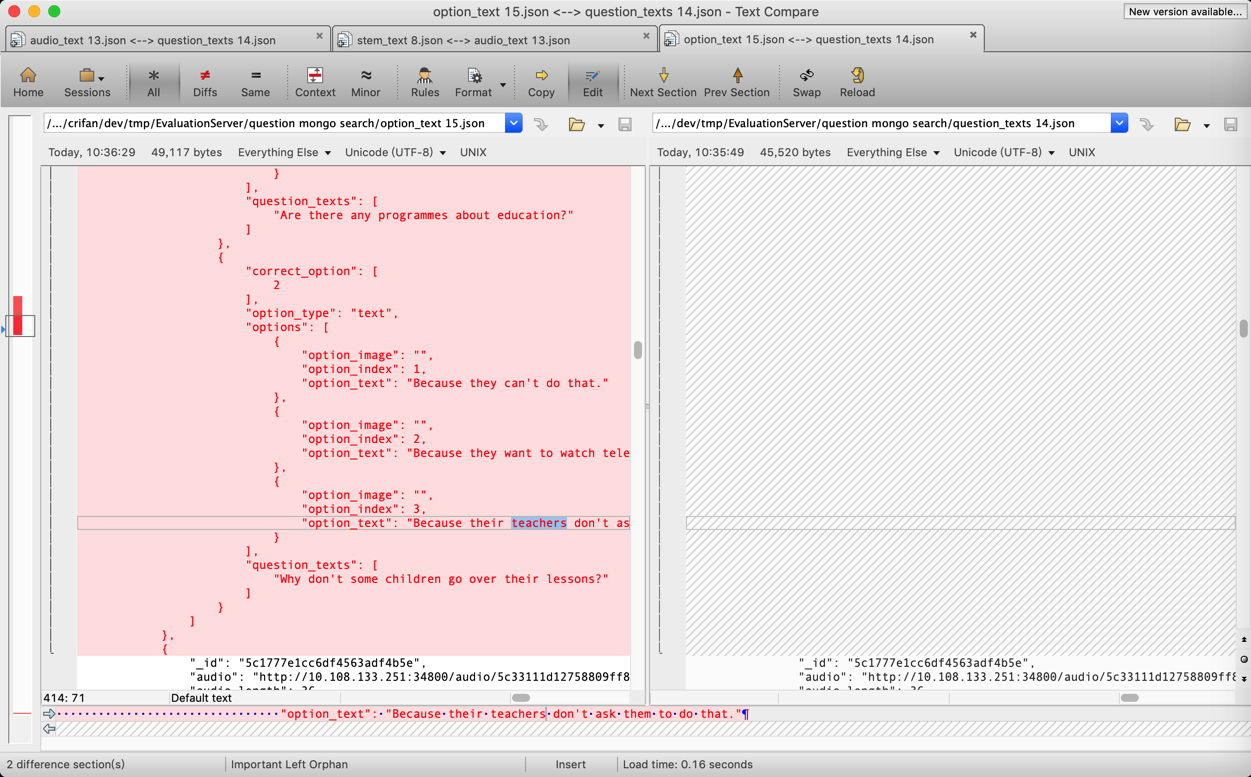This screenshot has height=777, width=1251.
Task: Click the highlighted word "teachers" in left pane
Action: pyautogui.click(x=539, y=523)
